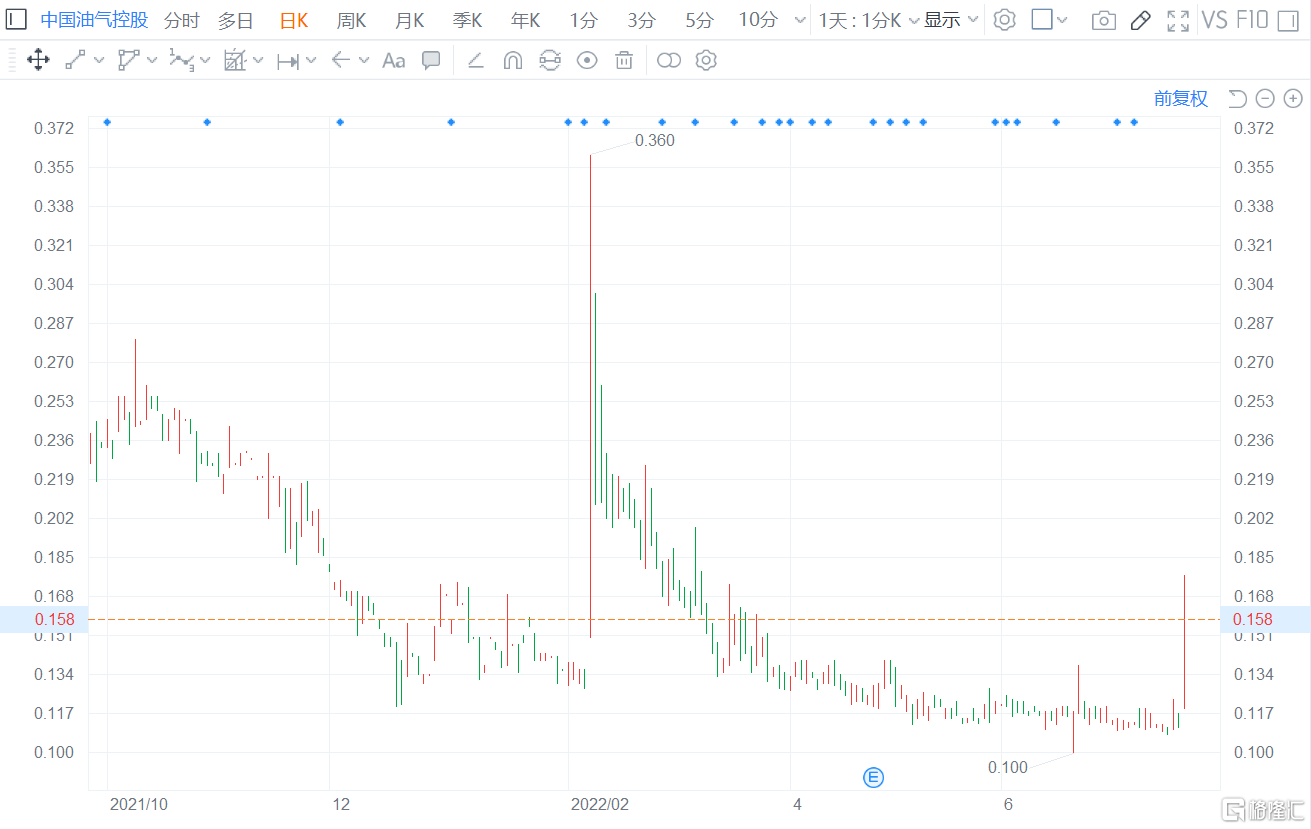This screenshot has width=1311, height=829.
Task: Toggle fullscreen chart mode
Action: [x=1178, y=20]
